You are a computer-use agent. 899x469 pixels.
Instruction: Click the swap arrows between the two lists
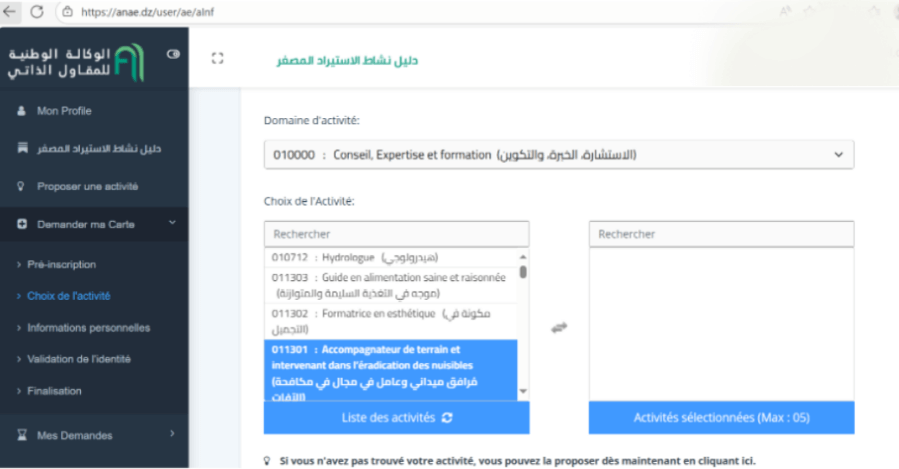pos(559,327)
